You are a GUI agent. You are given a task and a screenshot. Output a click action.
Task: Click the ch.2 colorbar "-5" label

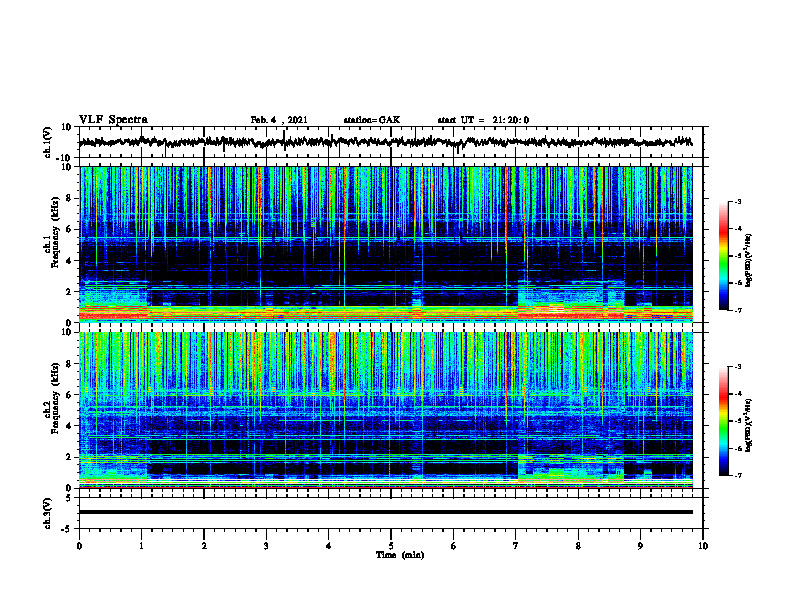click(737, 421)
